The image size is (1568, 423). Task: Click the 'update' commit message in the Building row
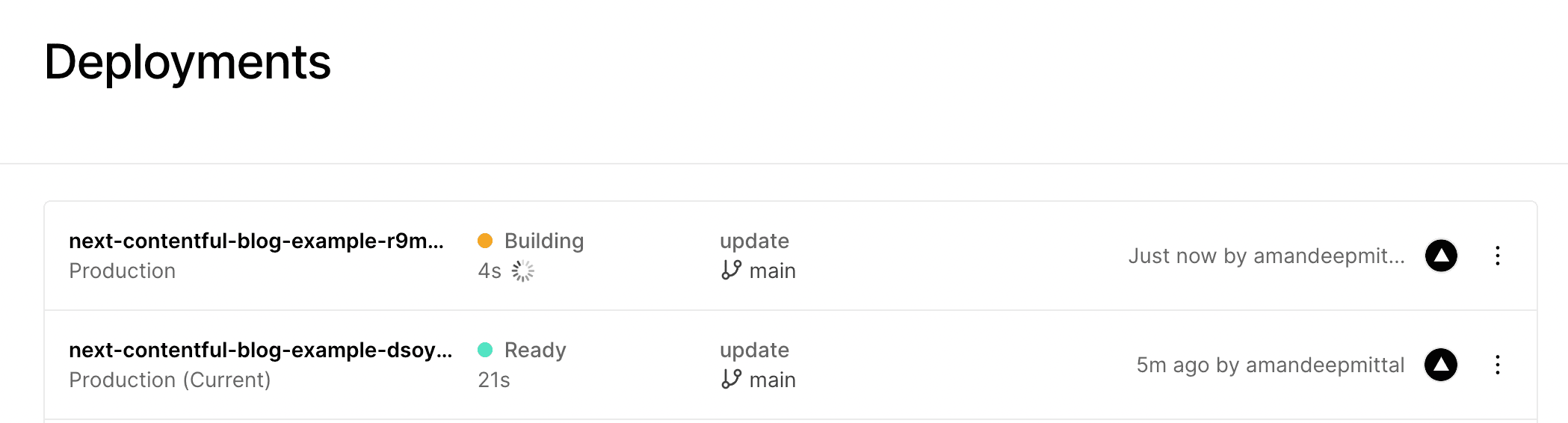(754, 241)
